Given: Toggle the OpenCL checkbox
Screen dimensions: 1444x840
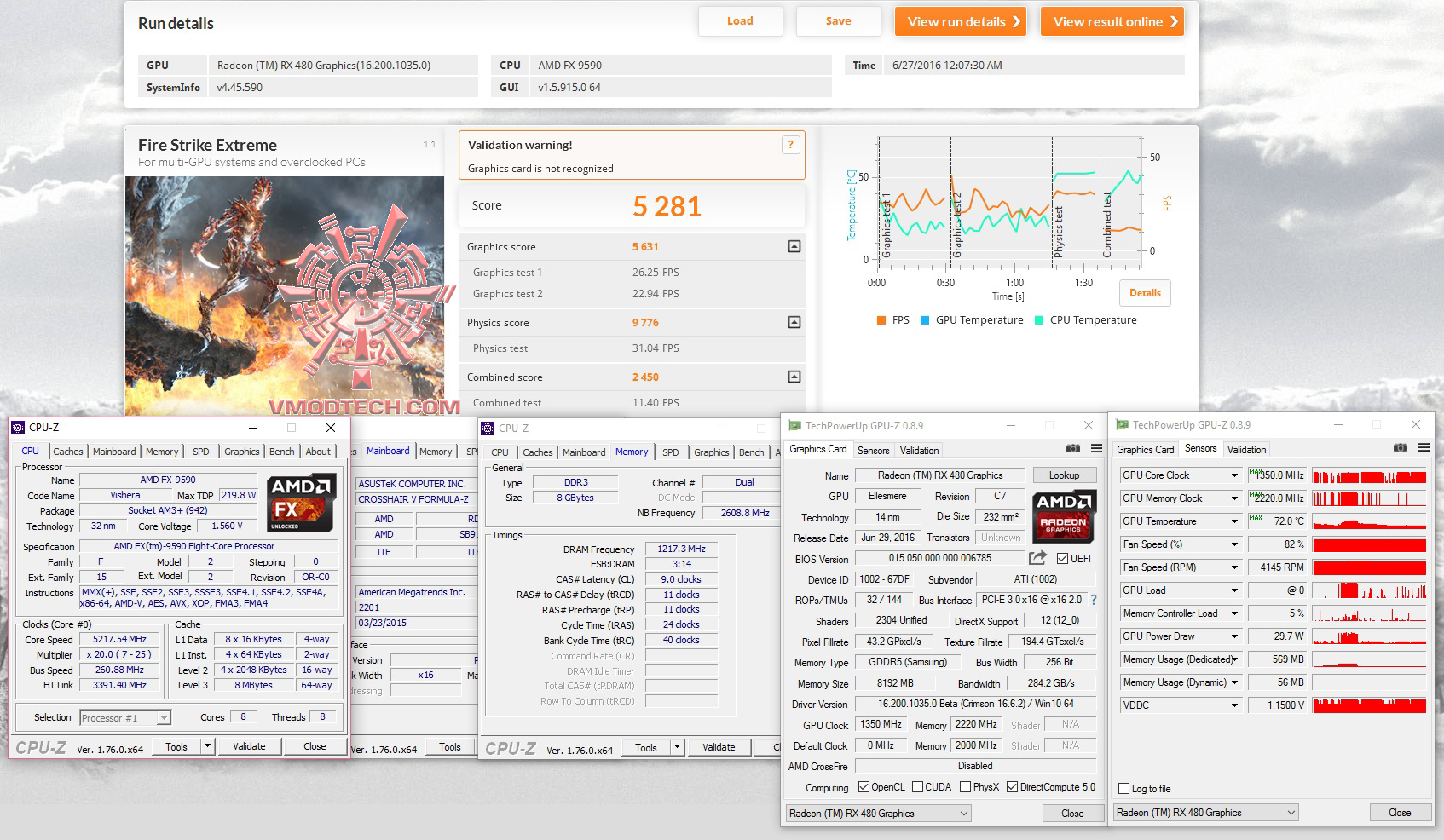Looking at the screenshot, I should [864, 787].
